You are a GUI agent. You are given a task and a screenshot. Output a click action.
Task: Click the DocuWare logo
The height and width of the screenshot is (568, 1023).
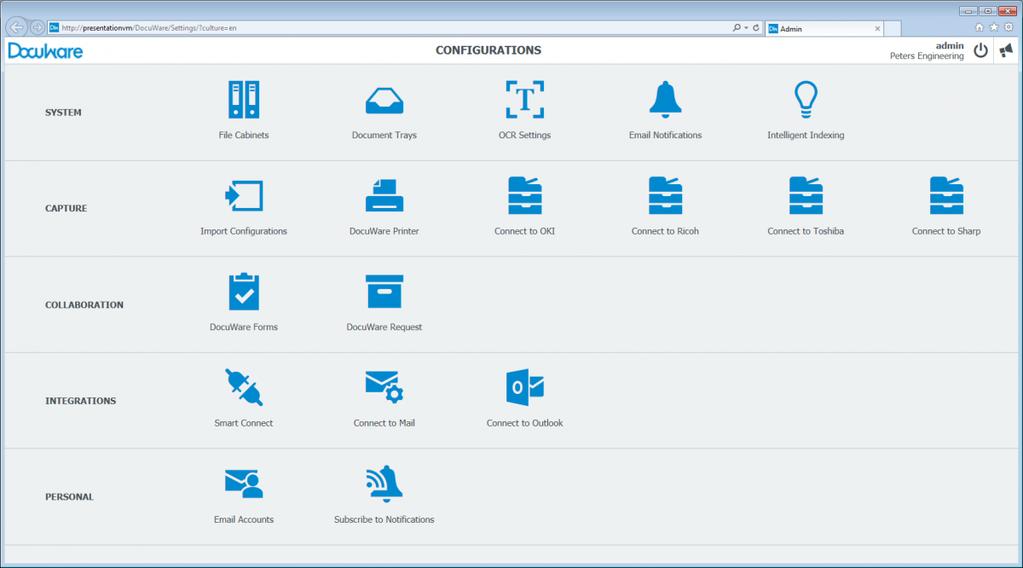(45, 51)
